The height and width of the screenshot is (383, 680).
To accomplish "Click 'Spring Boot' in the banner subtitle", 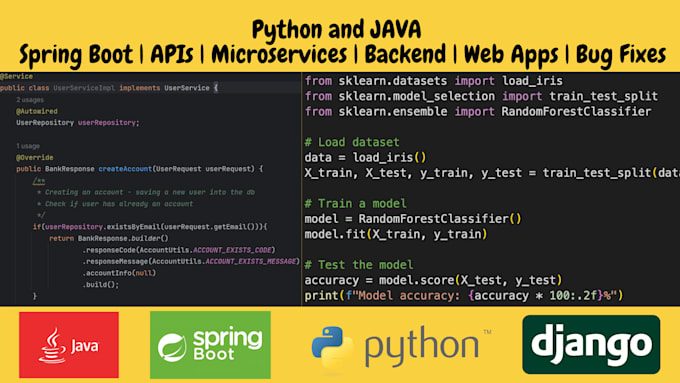I will (x=76, y=55).
